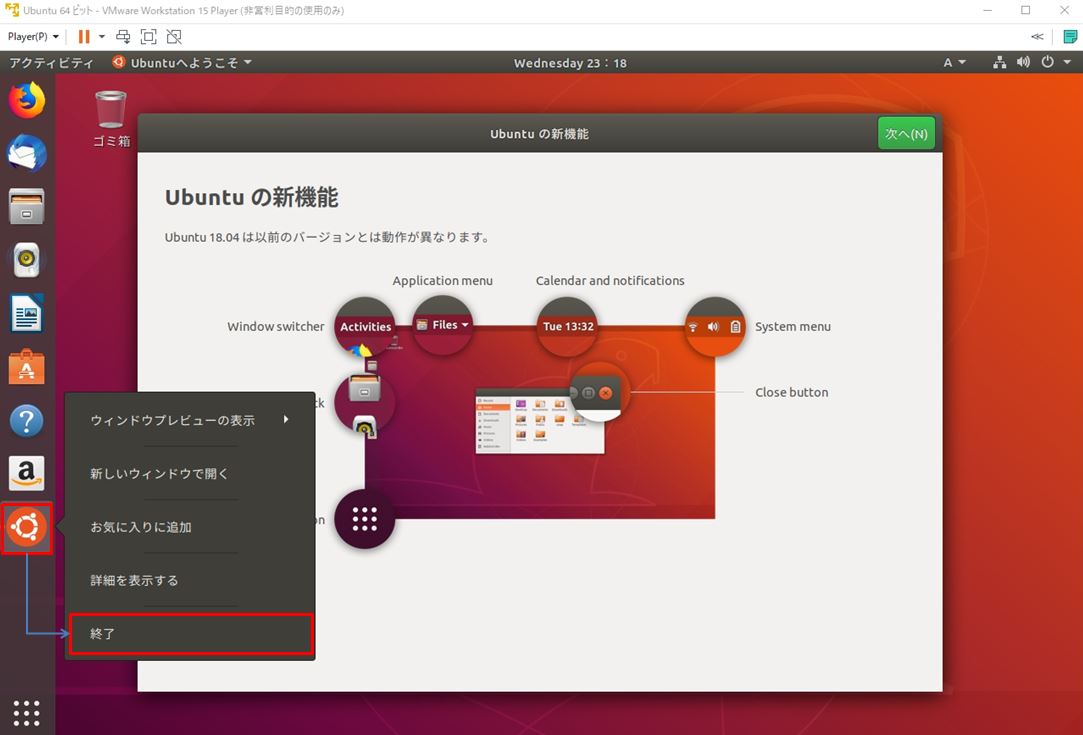Click the Ubuntu volume speaker icon
1083x735 pixels.
pos(1023,62)
